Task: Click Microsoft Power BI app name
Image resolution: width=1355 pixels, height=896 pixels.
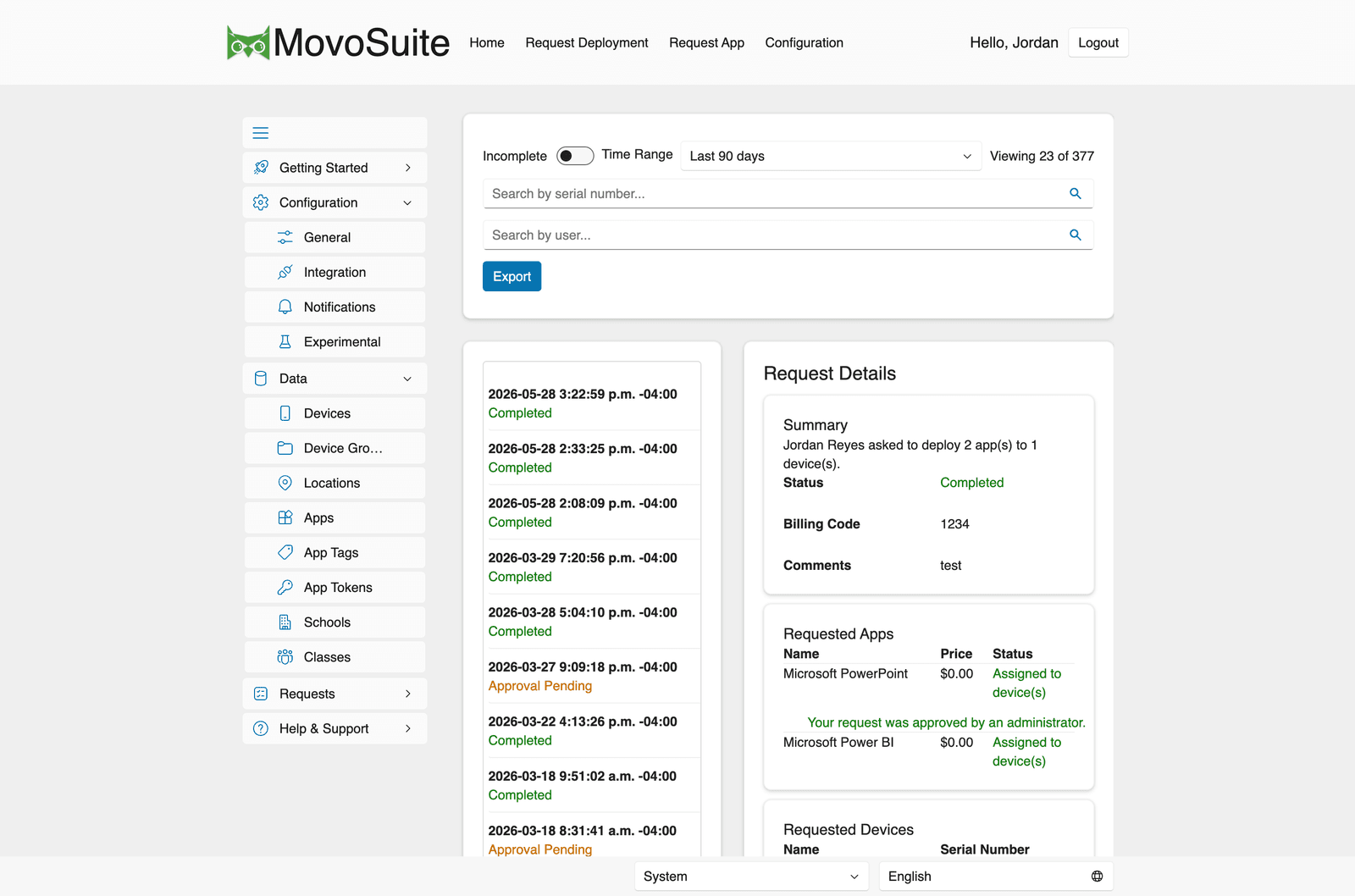Action: [838, 742]
